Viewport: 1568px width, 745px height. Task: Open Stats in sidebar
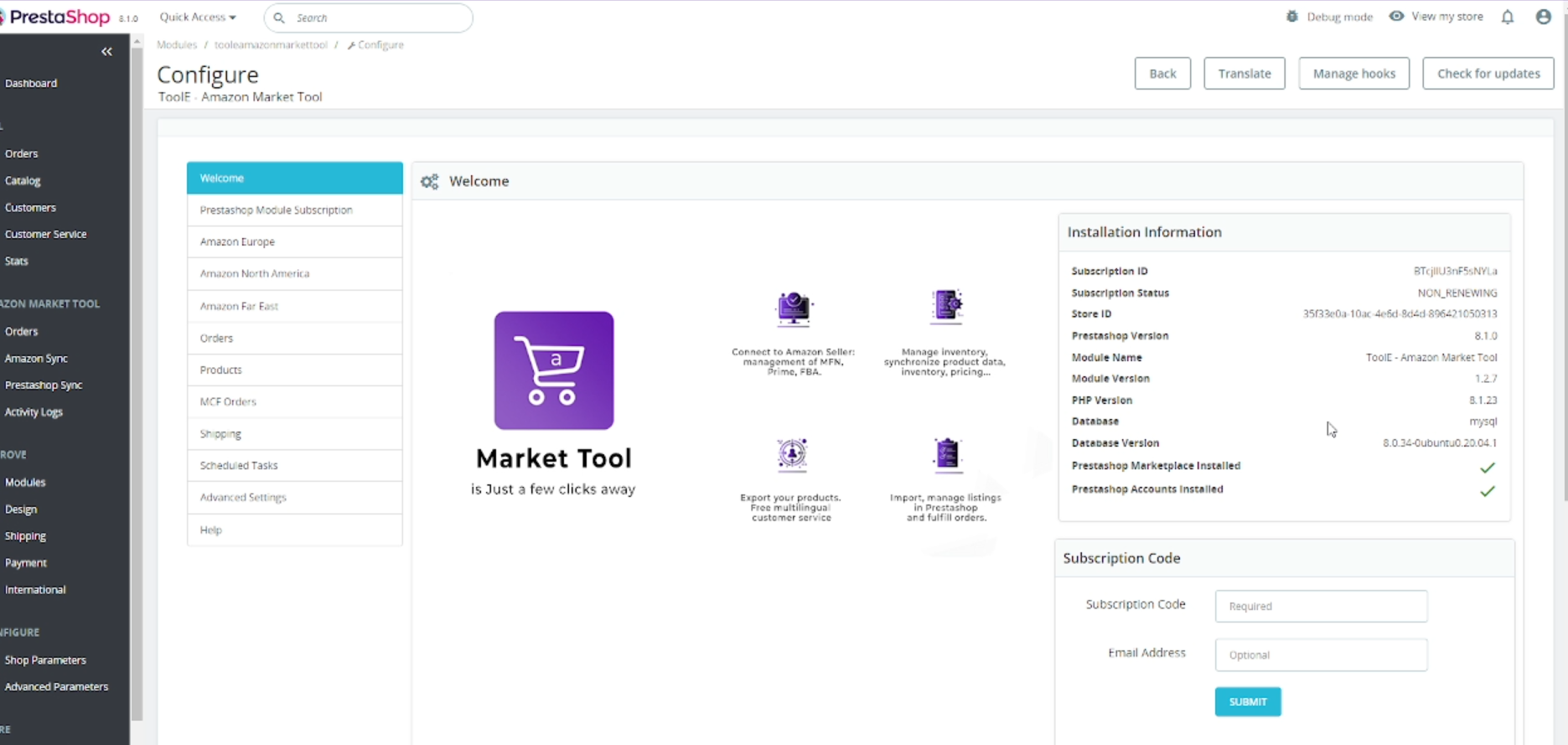pos(17,261)
